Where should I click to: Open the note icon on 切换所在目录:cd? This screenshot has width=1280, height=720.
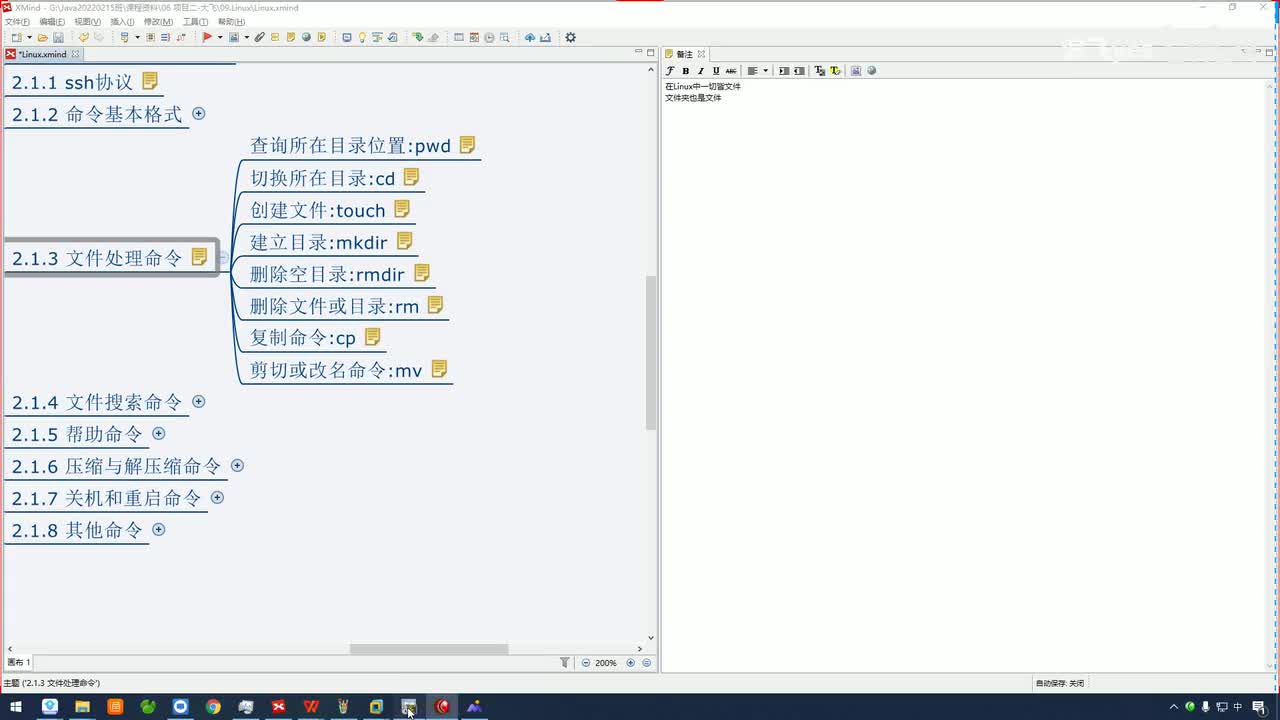[x=410, y=177]
